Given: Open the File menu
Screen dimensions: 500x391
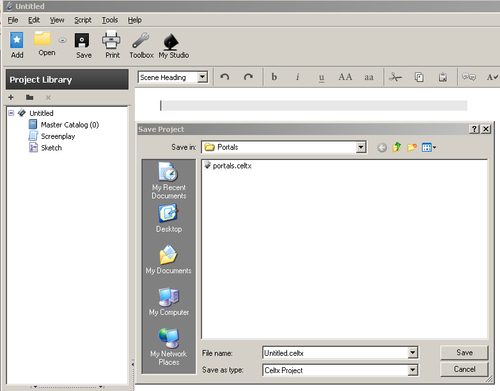Looking at the screenshot, I should coord(13,20).
